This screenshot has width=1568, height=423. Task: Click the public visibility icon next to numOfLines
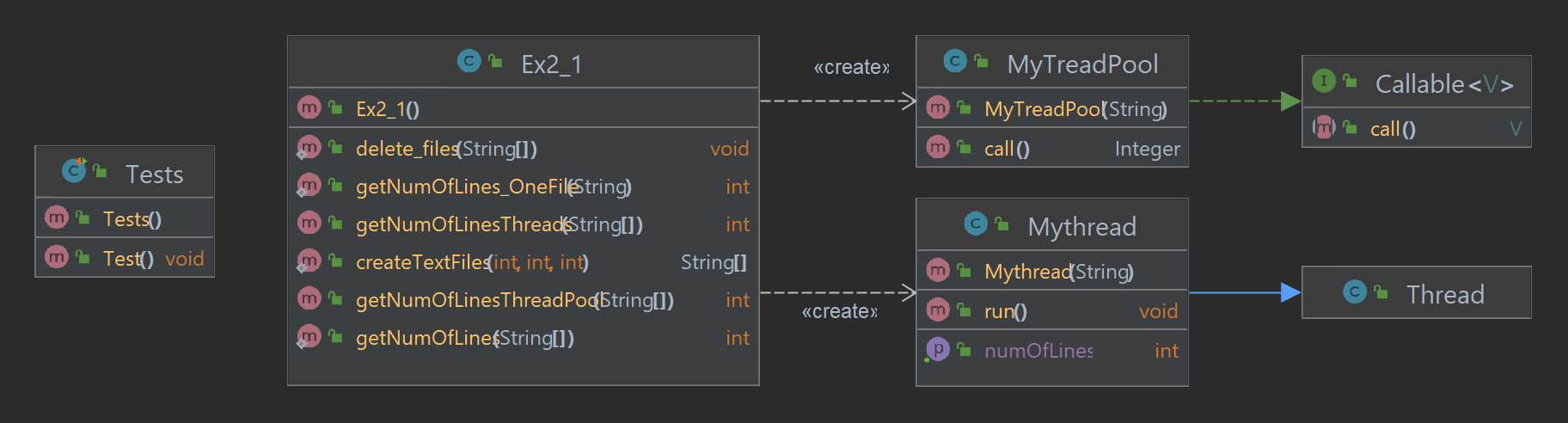click(x=965, y=349)
